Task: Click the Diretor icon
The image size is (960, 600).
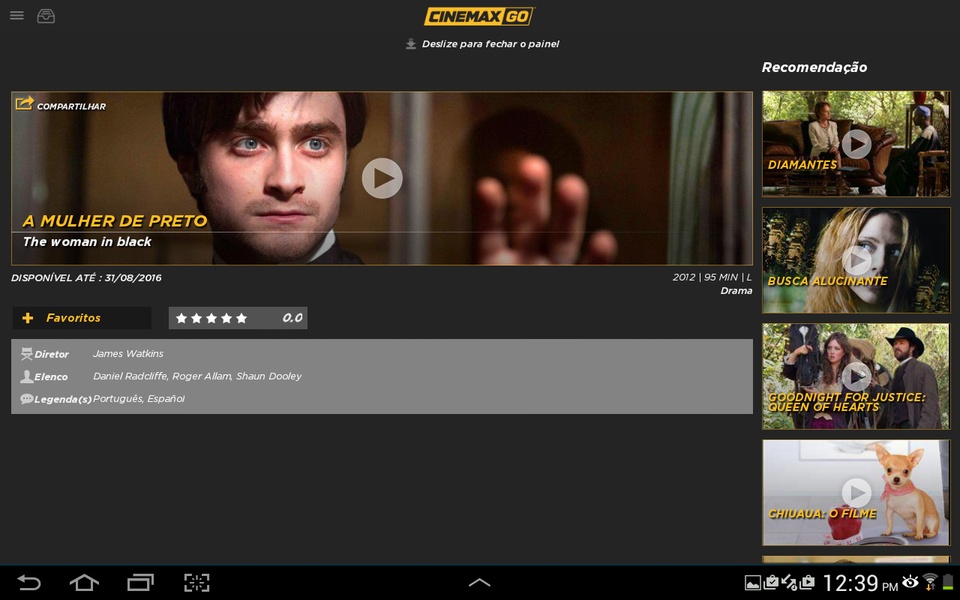Action: (26, 354)
